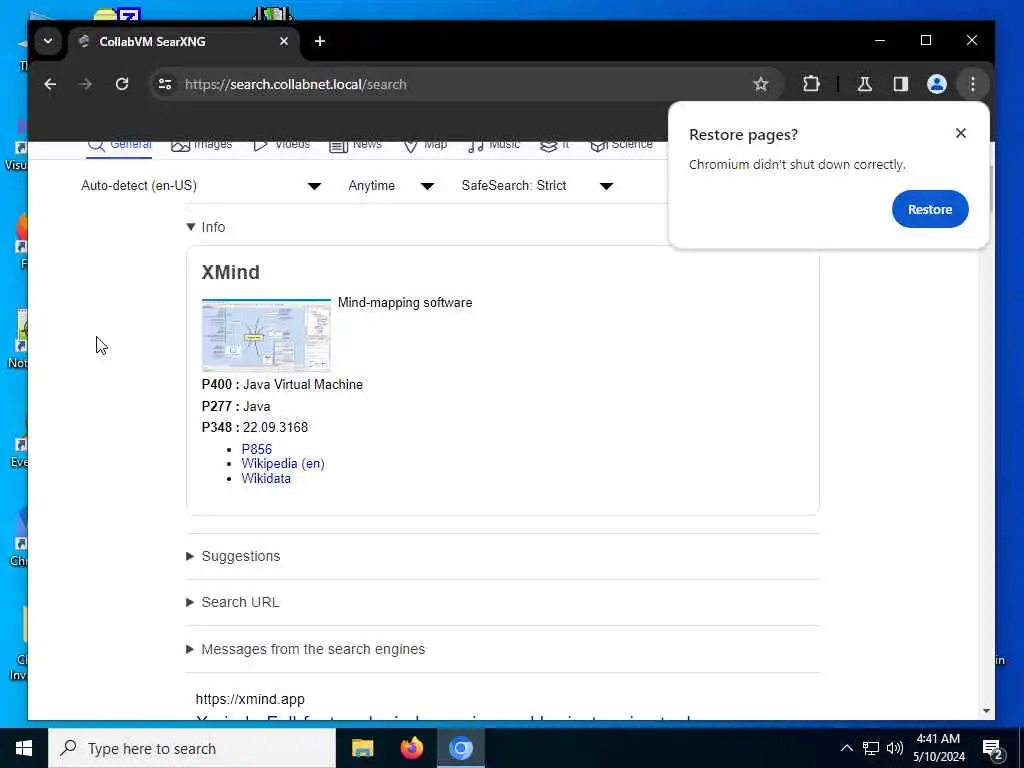Image resolution: width=1024 pixels, height=768 pixels.
Task: Toggle the browser side panel icon
Action: point(901,84)
